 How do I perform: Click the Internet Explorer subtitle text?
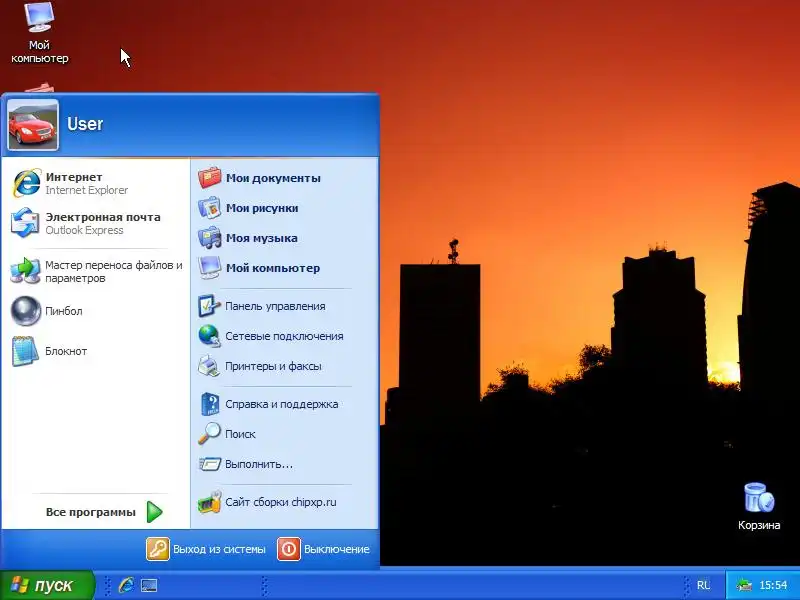pyautogui.click(x=87, y=190)
